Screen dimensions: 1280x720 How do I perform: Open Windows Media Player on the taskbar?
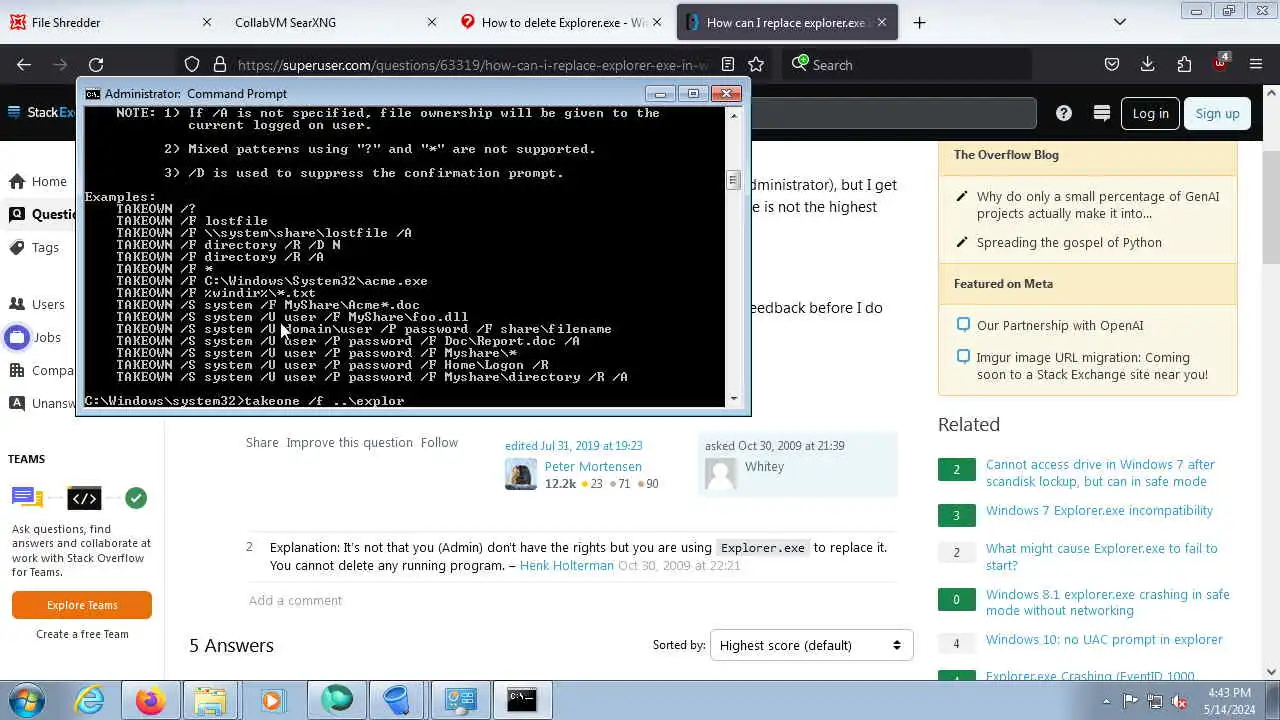272,699
